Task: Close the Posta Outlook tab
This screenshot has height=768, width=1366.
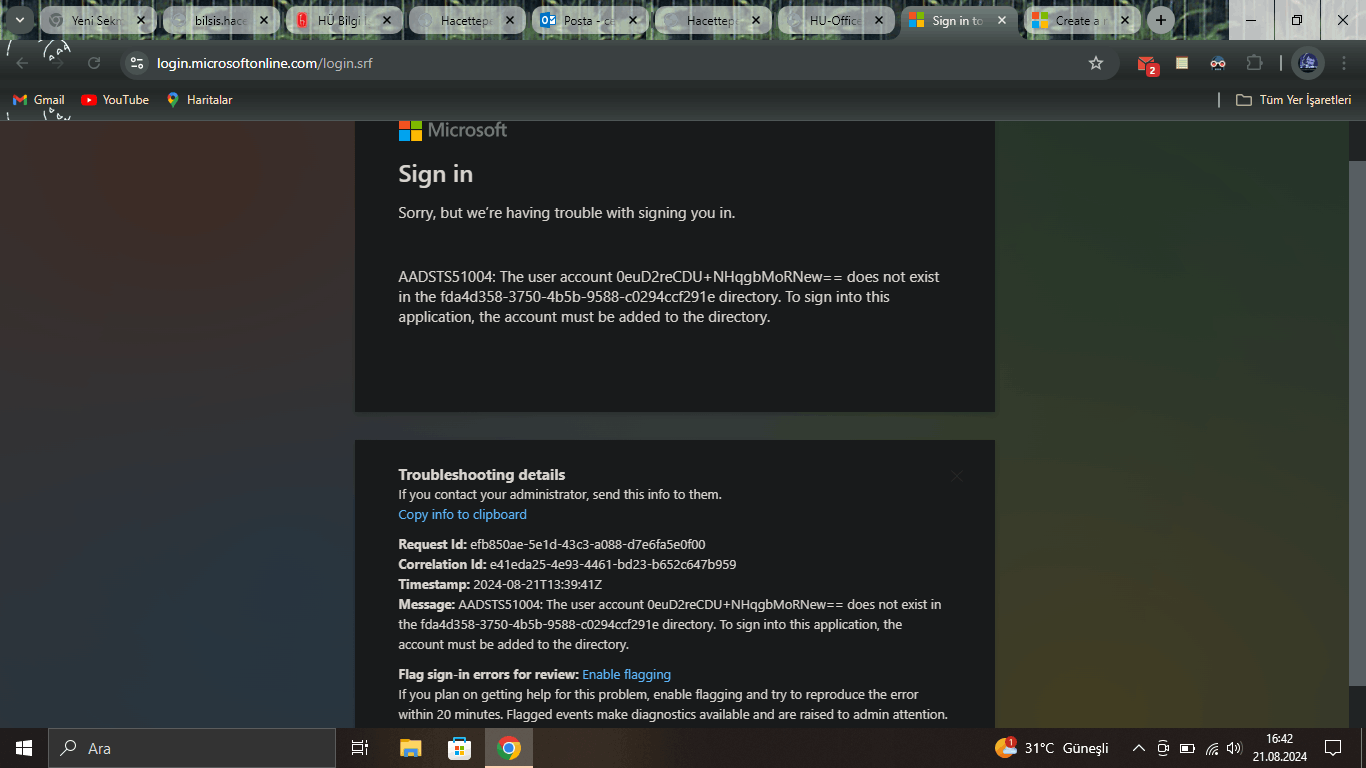Action: coord(633,20)
